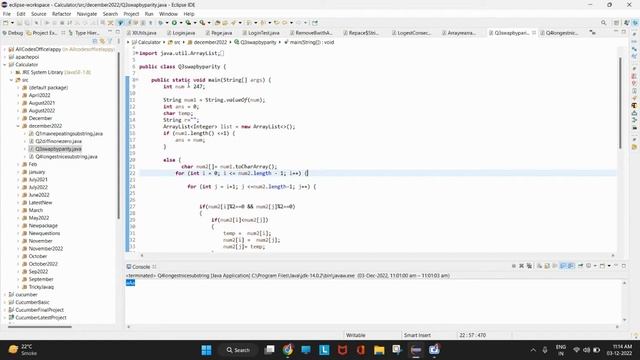Switch to the Debug view tab
The image size is (640, 360).
pyautogui.click(x=13, y=33)
